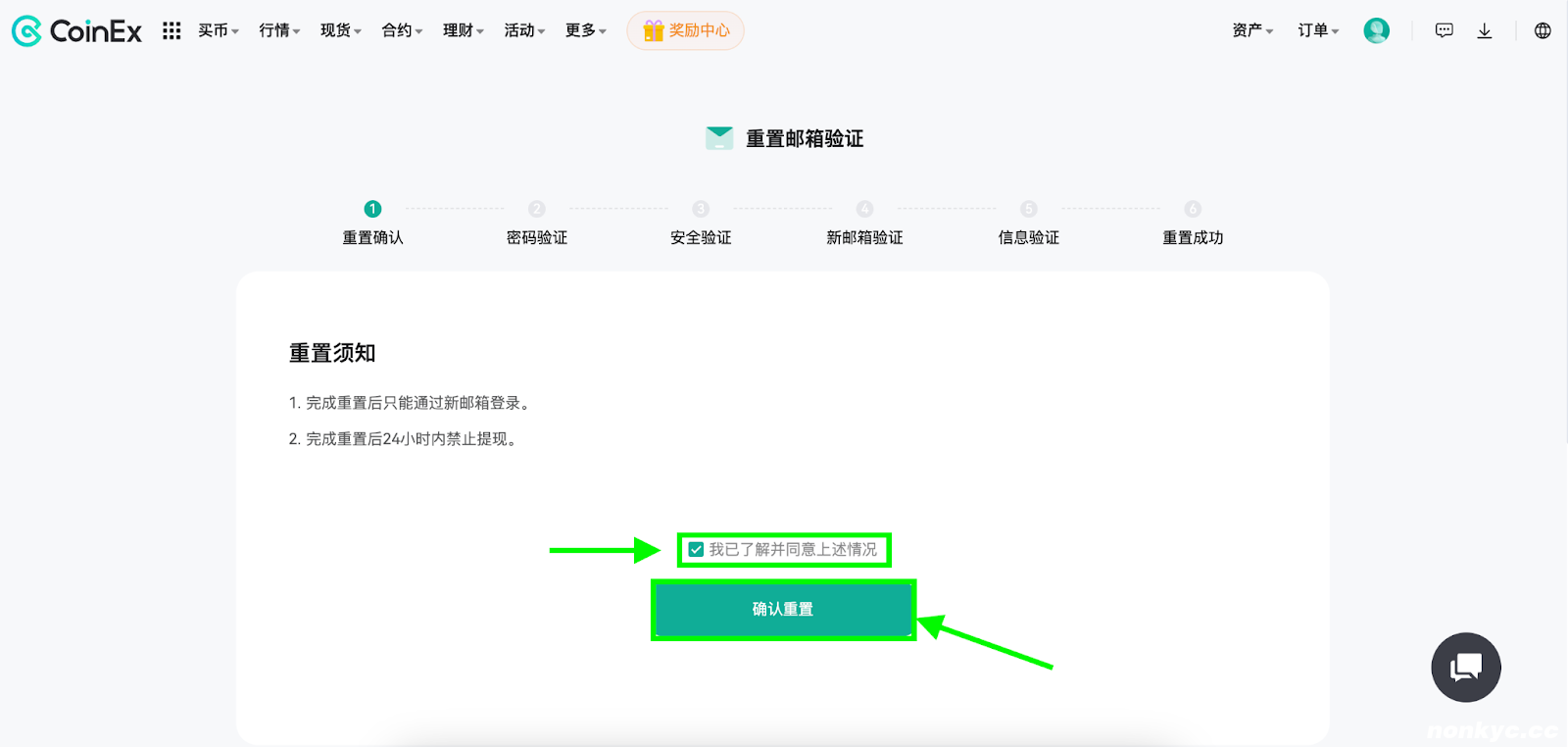1568x747 pixels.
Task: Open the live chat support bubble
Action: click(1465, 668)
